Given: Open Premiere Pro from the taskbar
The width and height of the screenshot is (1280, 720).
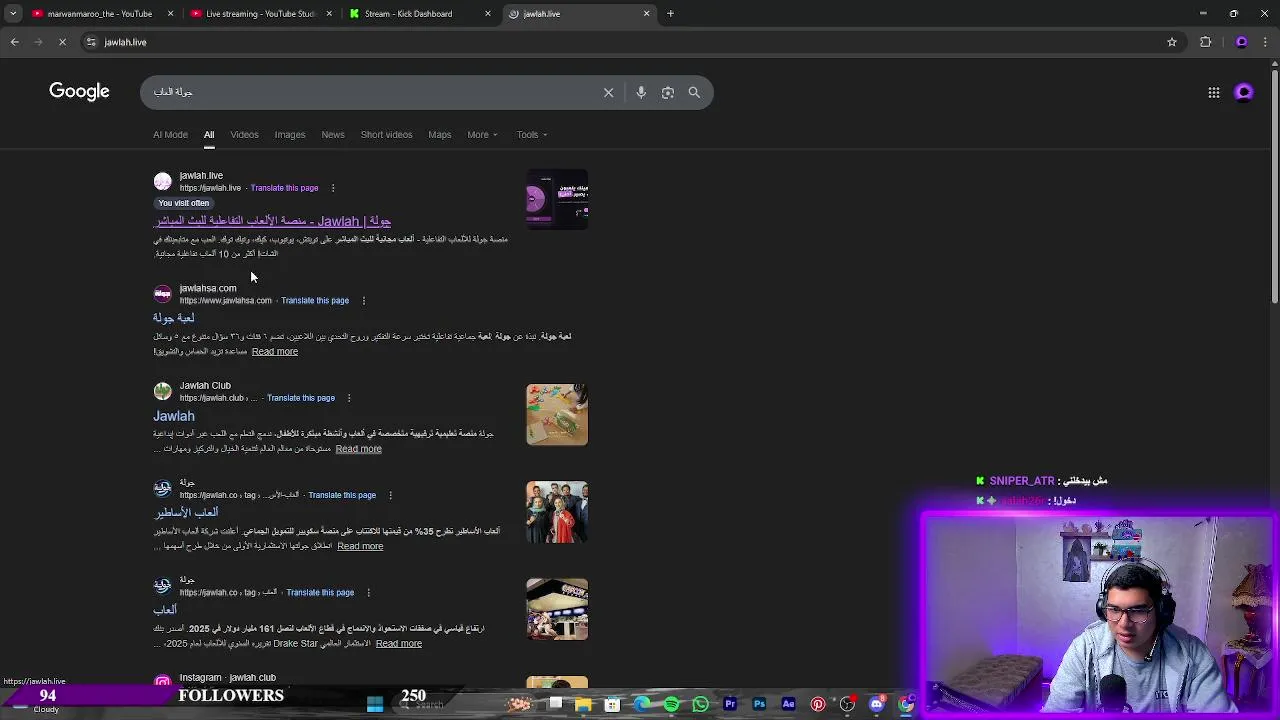Looking at the screenshot, I should click(730, 704).
